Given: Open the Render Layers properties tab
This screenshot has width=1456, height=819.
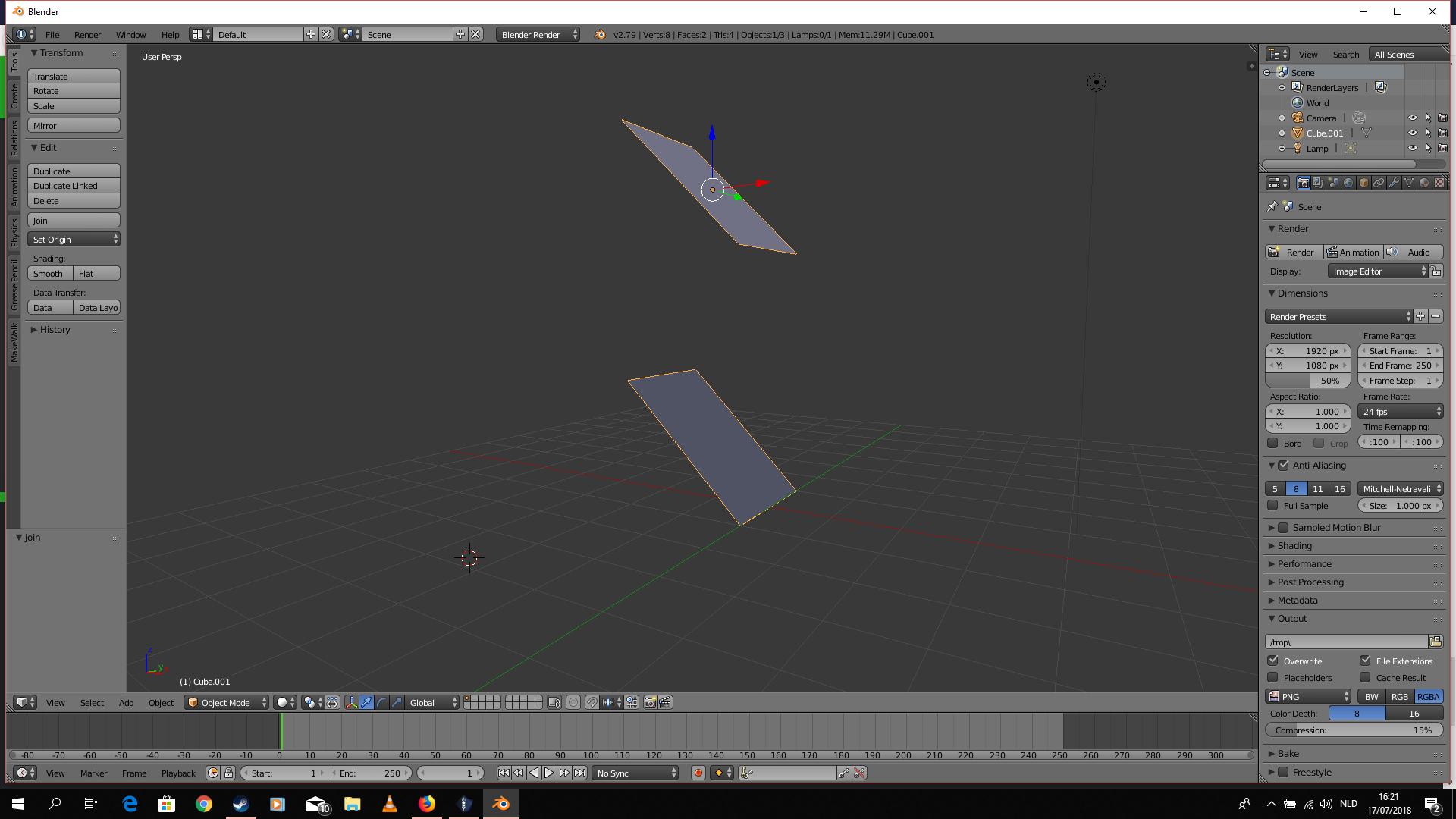Looking at the screenshot, I should tap(1318, 183).
